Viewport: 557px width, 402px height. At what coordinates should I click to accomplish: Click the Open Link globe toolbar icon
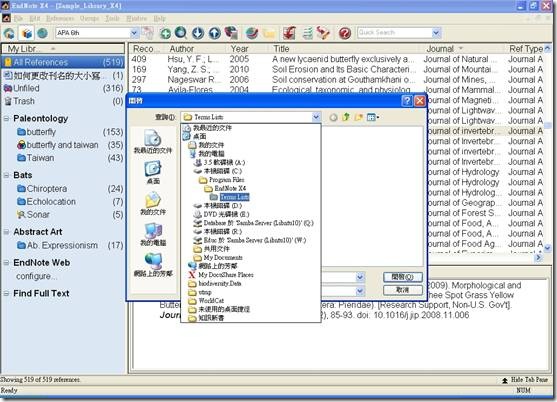252,33
